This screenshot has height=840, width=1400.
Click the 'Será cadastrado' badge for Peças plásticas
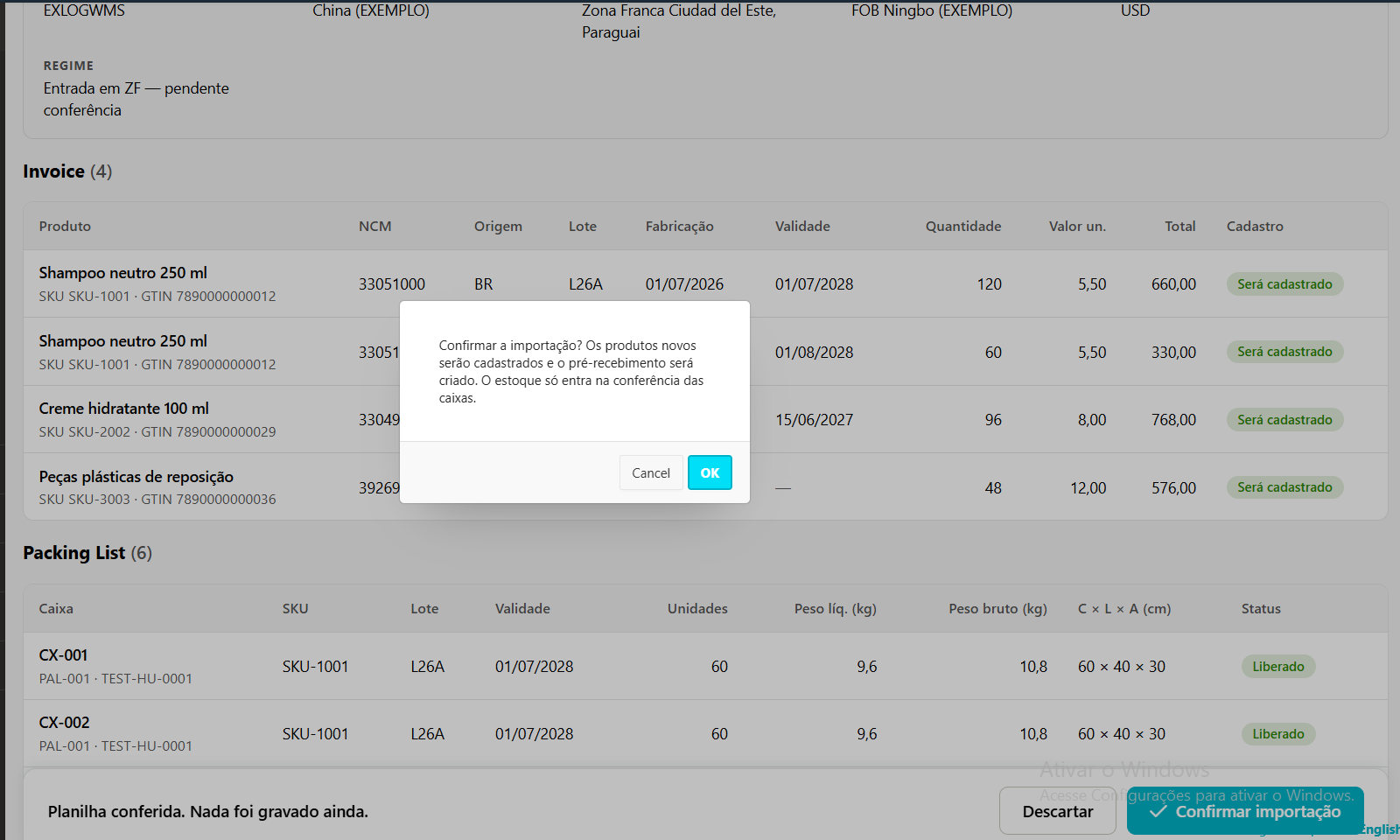click(1284, 487)
